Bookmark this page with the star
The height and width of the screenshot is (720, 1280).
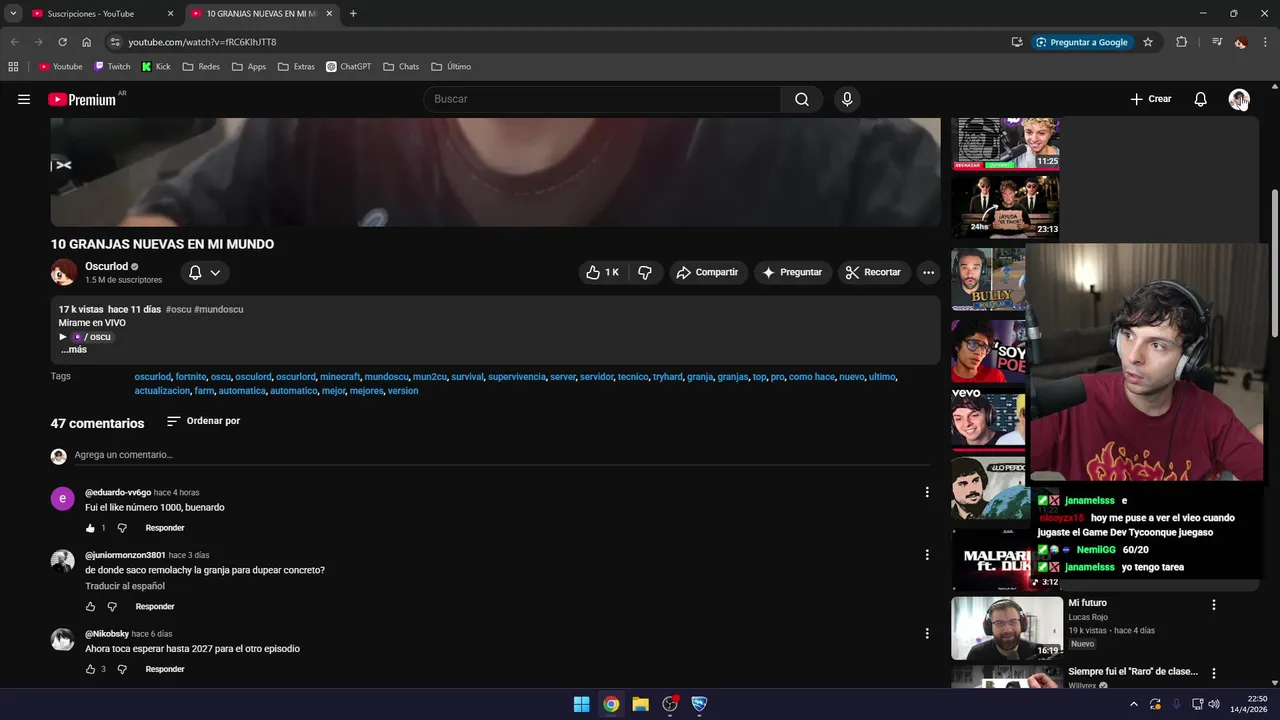click(1148, 42)
